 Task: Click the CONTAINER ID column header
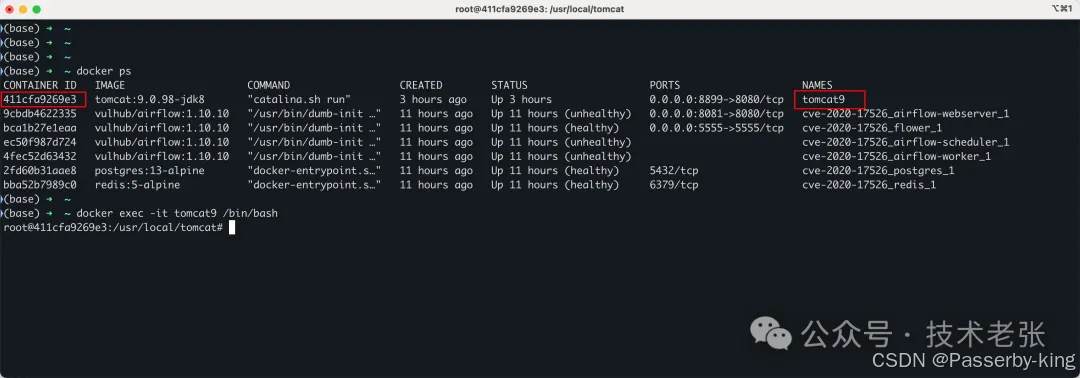(41, 85)
